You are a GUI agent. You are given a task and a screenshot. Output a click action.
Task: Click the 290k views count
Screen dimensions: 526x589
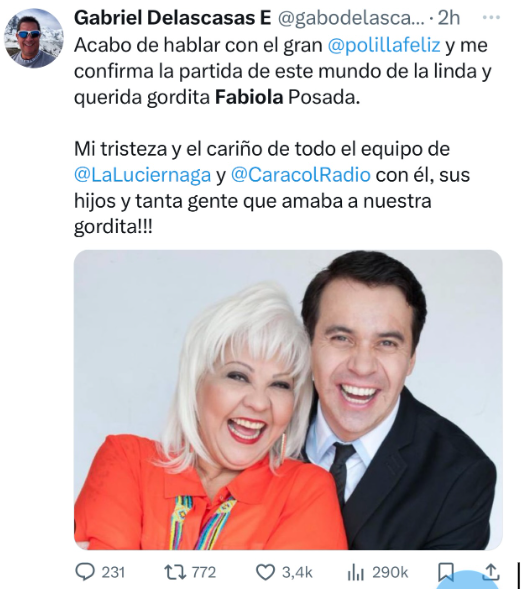click(x=390, y=572)
